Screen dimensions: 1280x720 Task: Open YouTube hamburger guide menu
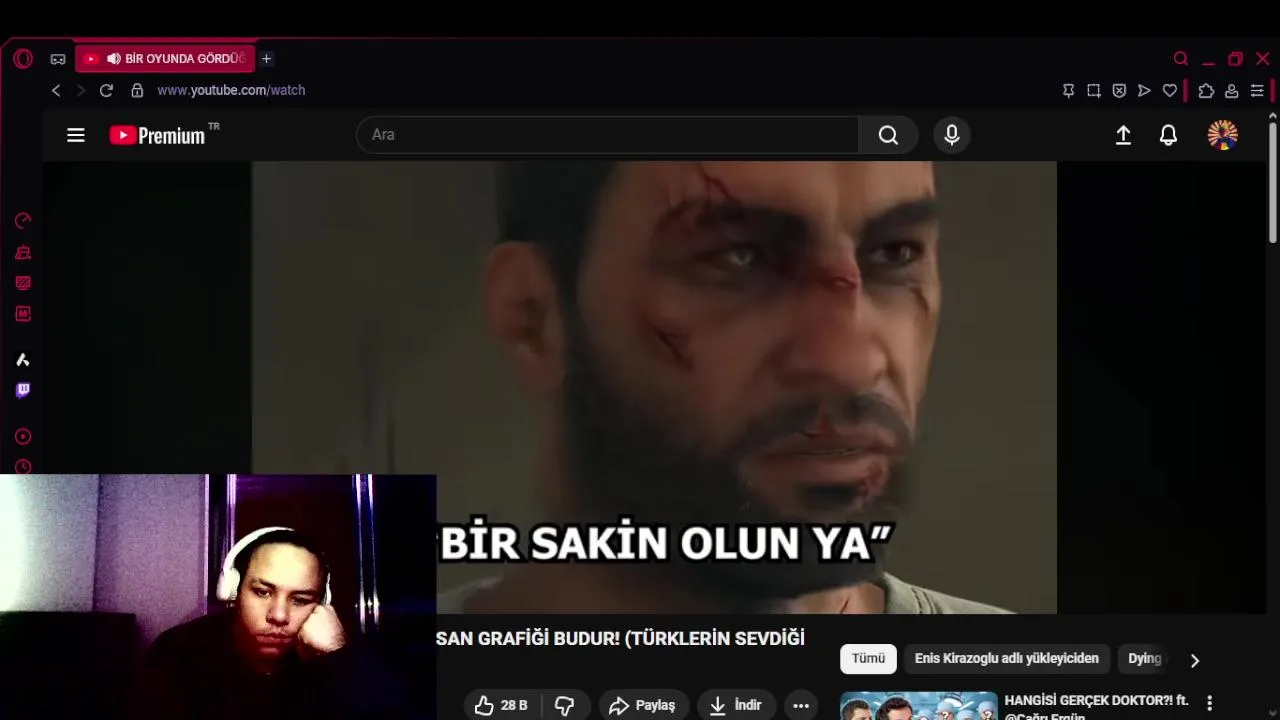76,135
